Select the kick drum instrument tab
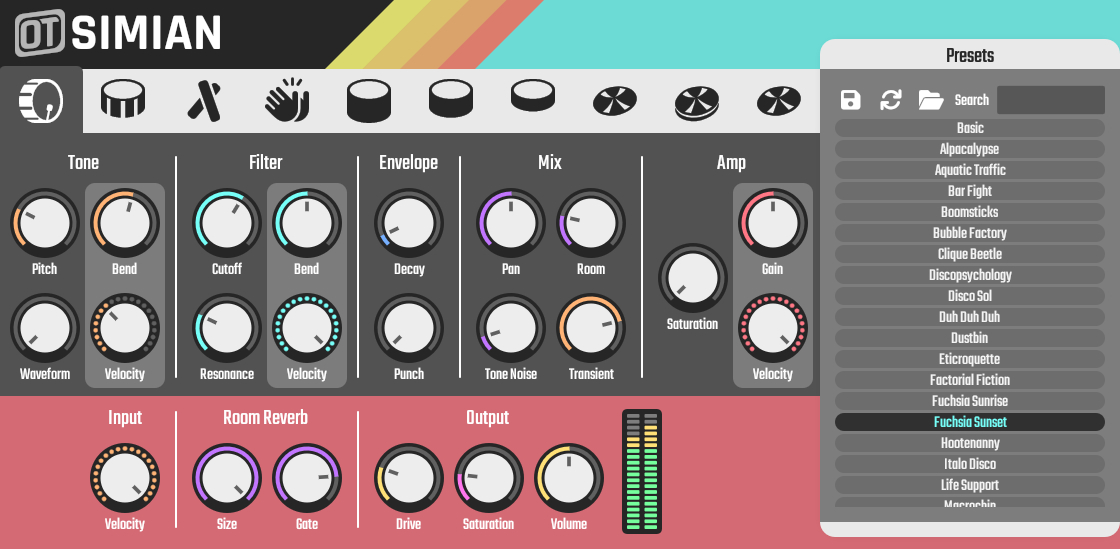1120x549 pixels. (x=41, y=100)
